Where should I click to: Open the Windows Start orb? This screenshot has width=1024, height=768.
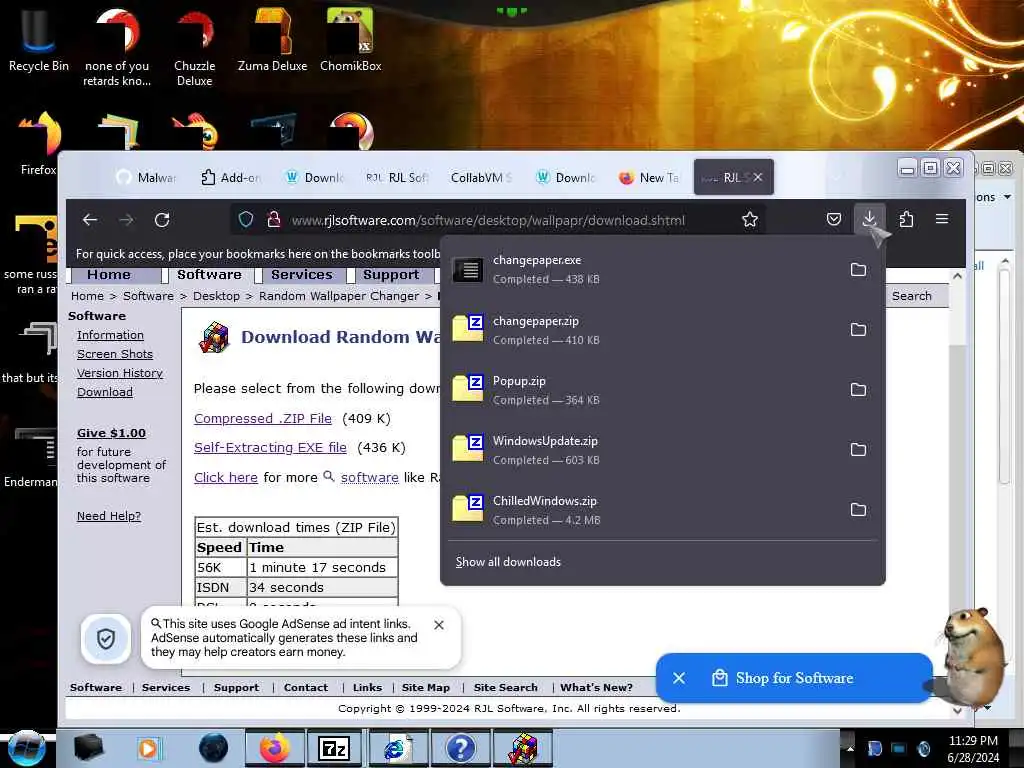point(26,748)
